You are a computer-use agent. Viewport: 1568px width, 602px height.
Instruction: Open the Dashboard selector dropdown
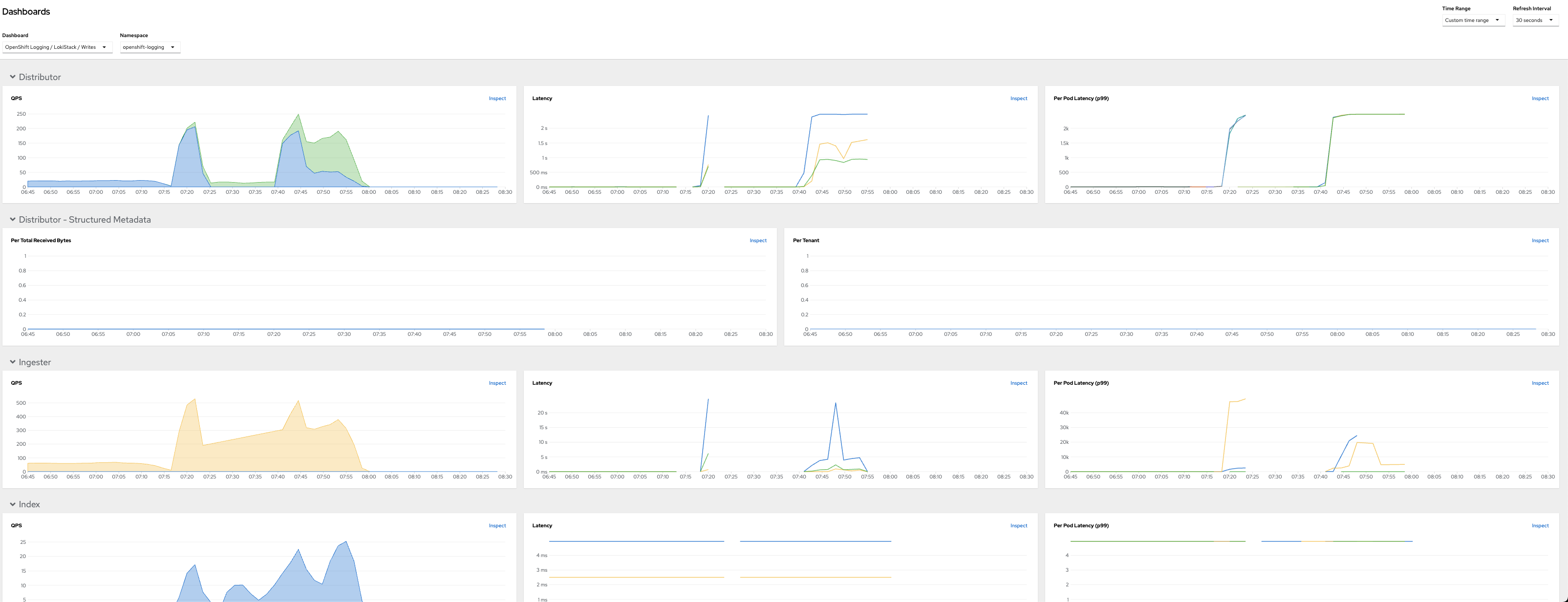pos(57,47)
